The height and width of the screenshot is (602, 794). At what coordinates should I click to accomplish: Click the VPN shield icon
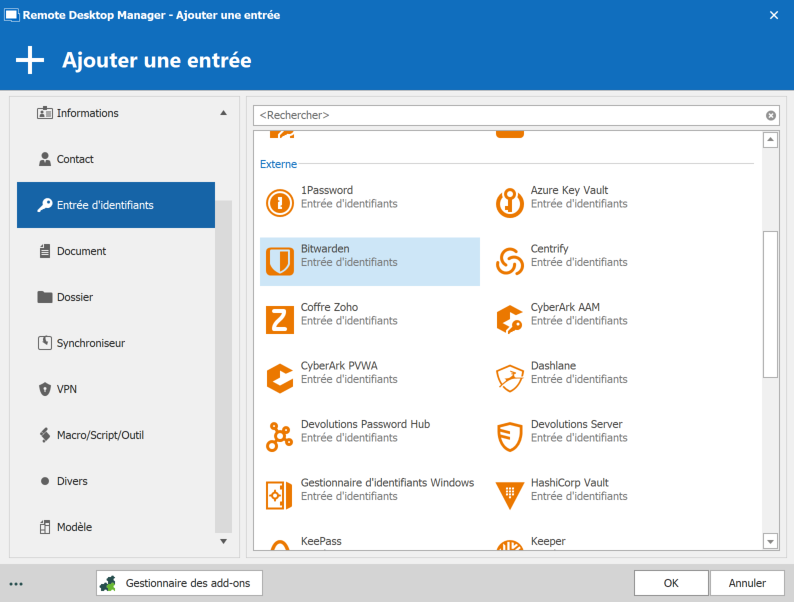(45, 389)
